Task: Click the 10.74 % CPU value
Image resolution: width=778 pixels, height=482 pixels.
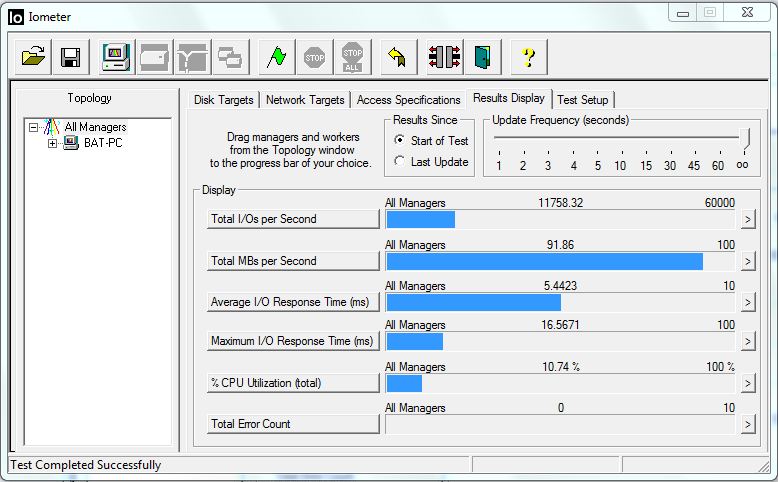Action: [561, 367]
